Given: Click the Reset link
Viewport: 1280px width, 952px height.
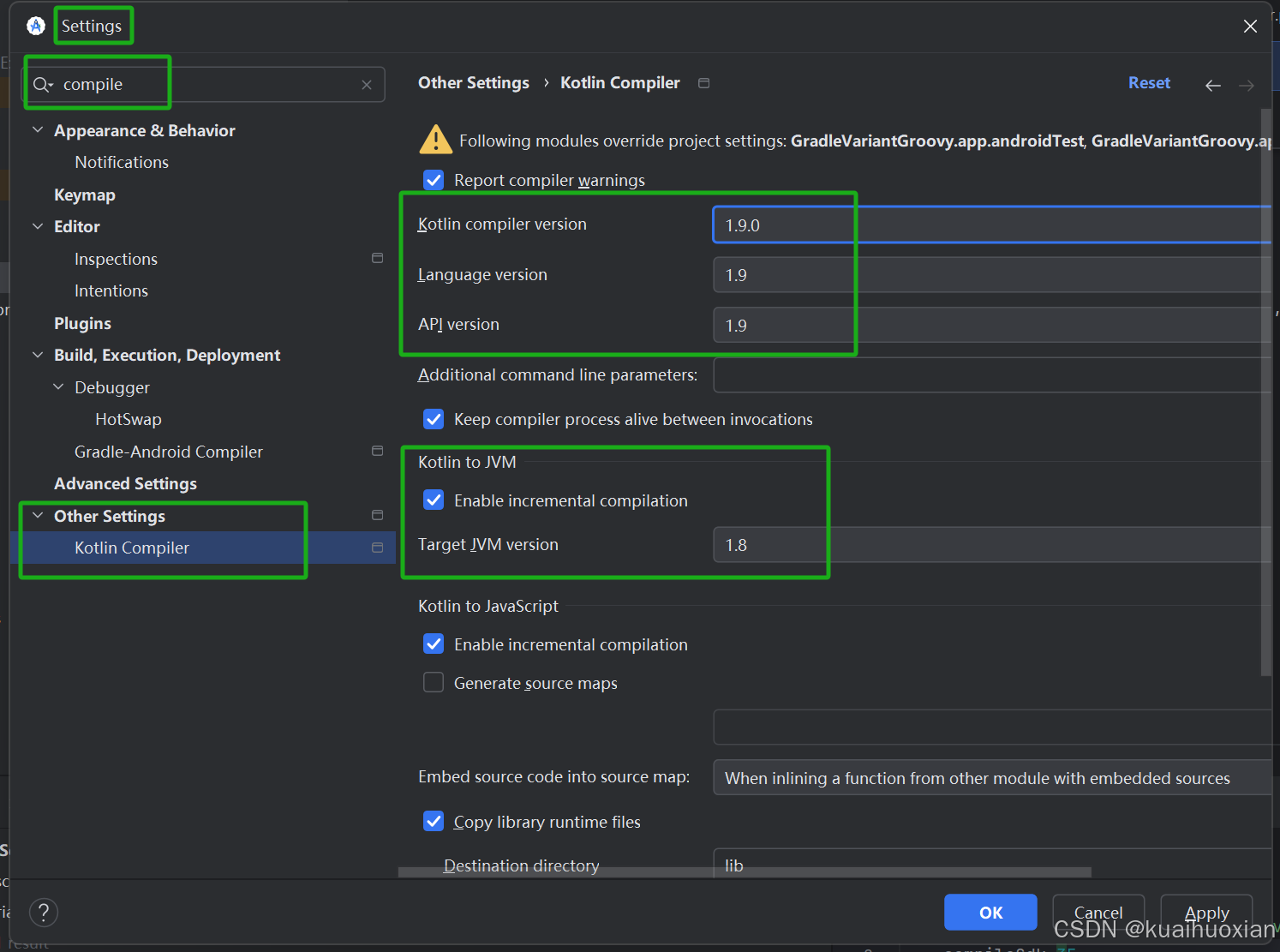Looking at the screenshot, I should [1149, 82].
